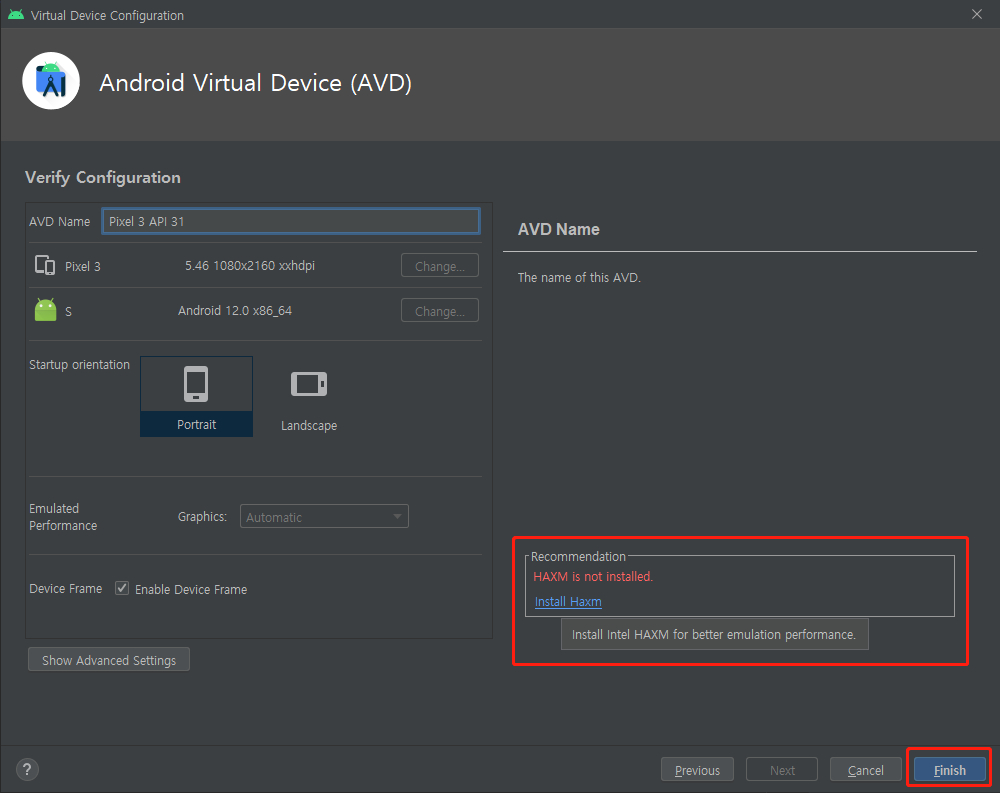Close the Virtual Device Configuration window
Viewport: 1000px width, 793px height.
click(x=976, y=14)
